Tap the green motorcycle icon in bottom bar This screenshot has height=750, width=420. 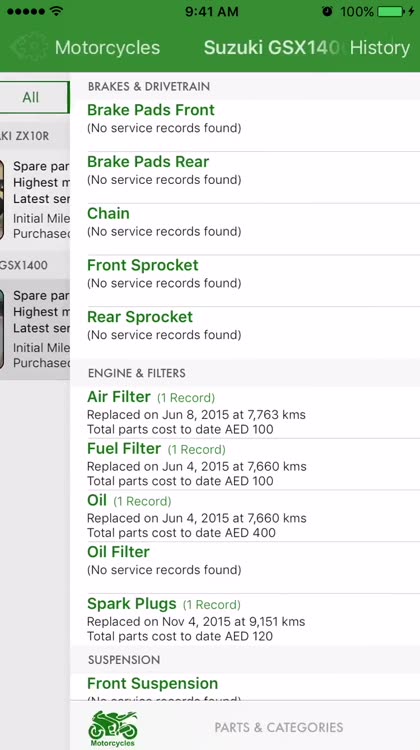coord(112,728)
